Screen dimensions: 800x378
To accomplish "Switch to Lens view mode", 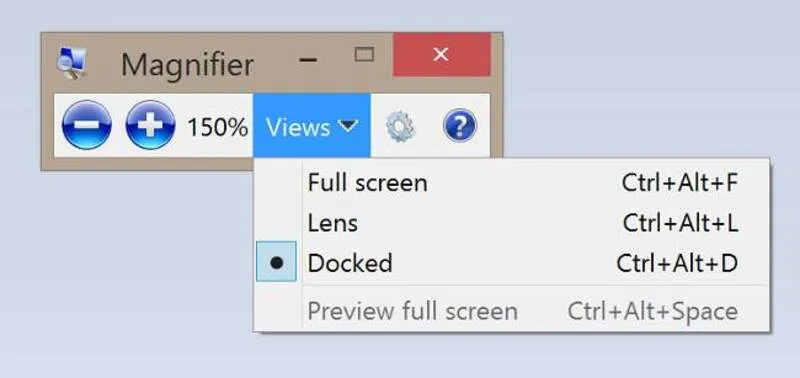I will [512, 223].
